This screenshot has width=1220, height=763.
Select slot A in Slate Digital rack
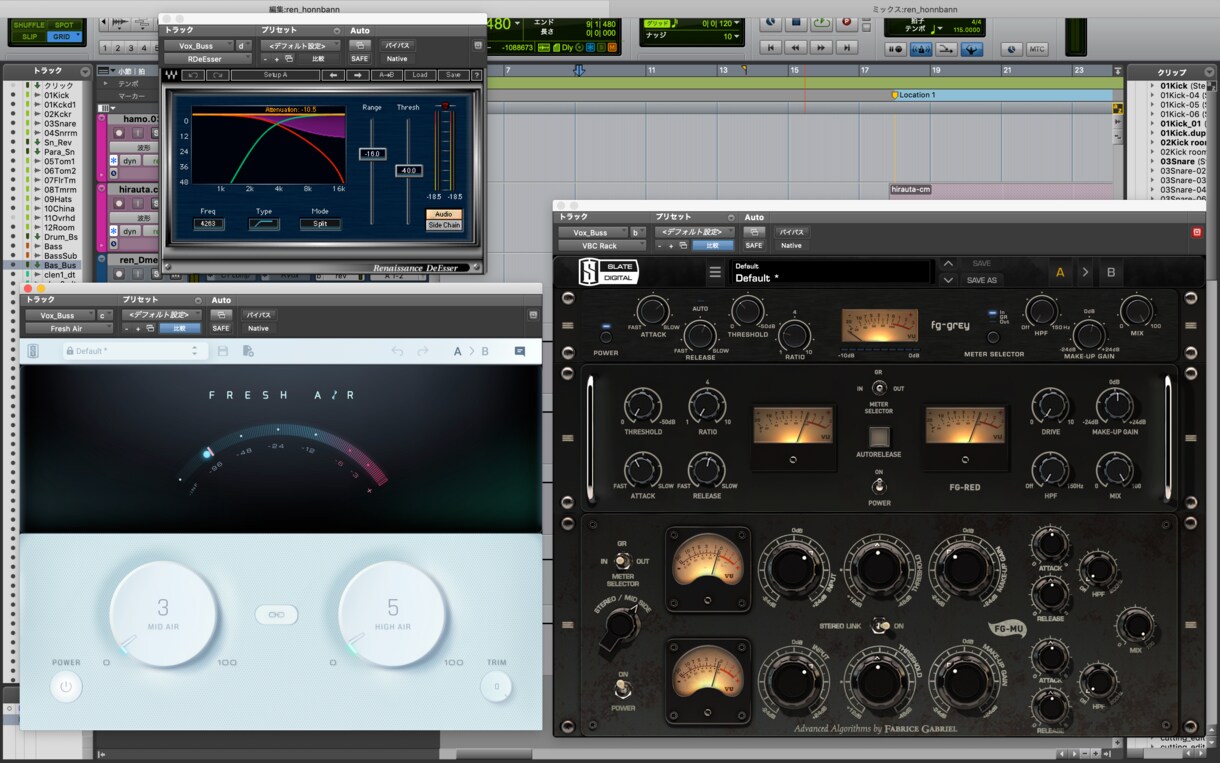pos(1060,272)
